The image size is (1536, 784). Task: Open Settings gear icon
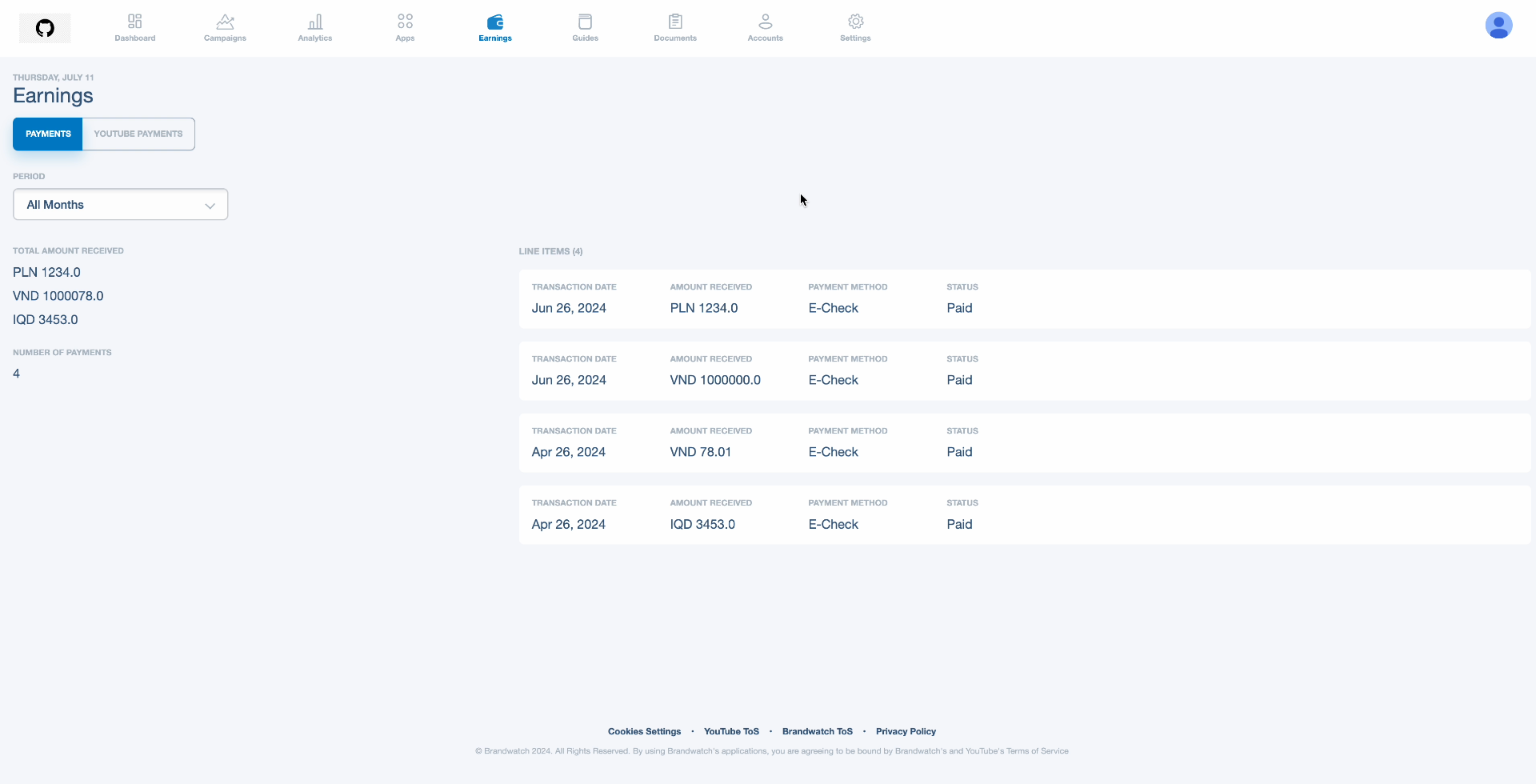(855, 22)
